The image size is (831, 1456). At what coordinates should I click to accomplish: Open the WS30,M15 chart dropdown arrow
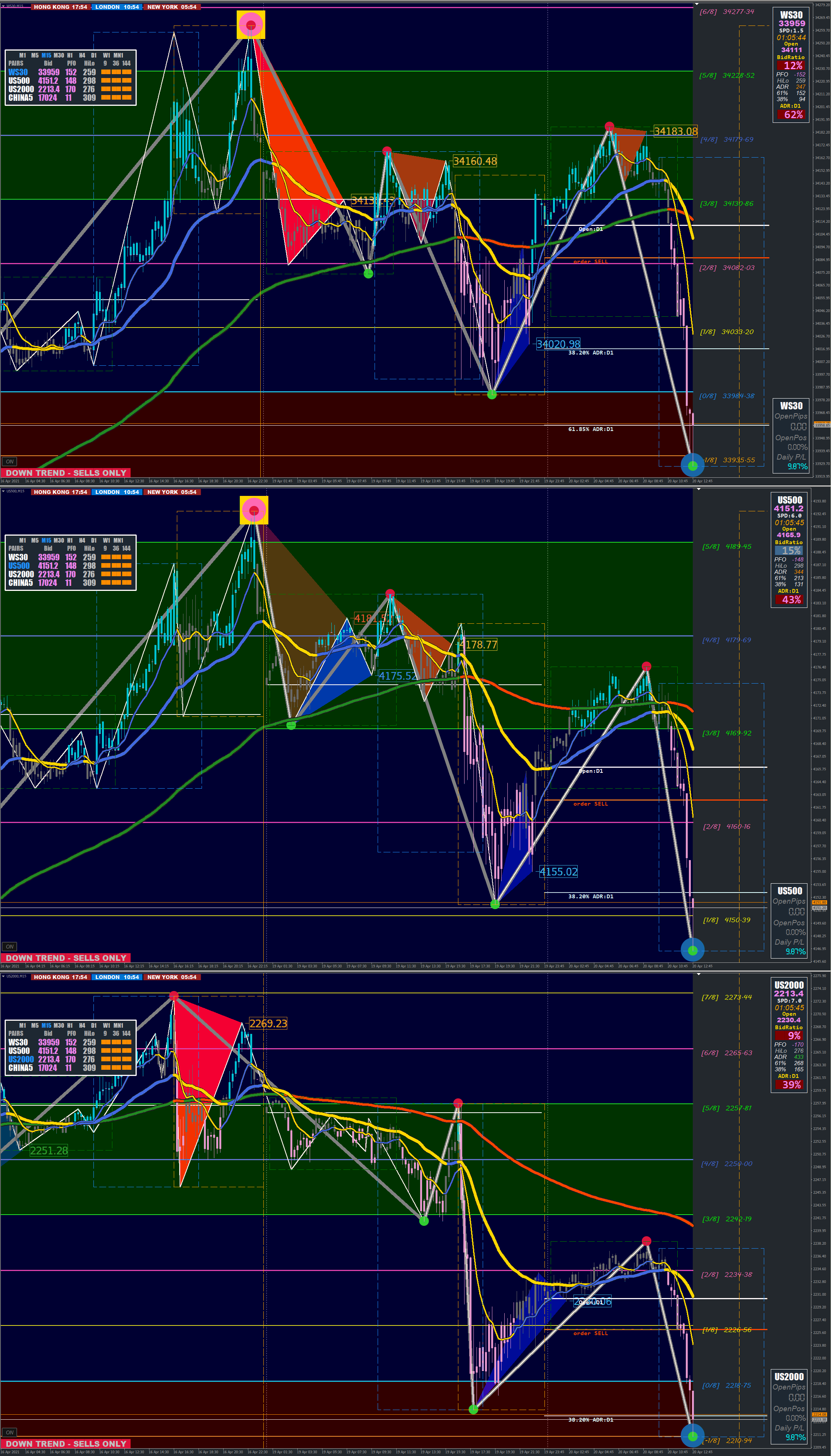click(x=3, y=6)
